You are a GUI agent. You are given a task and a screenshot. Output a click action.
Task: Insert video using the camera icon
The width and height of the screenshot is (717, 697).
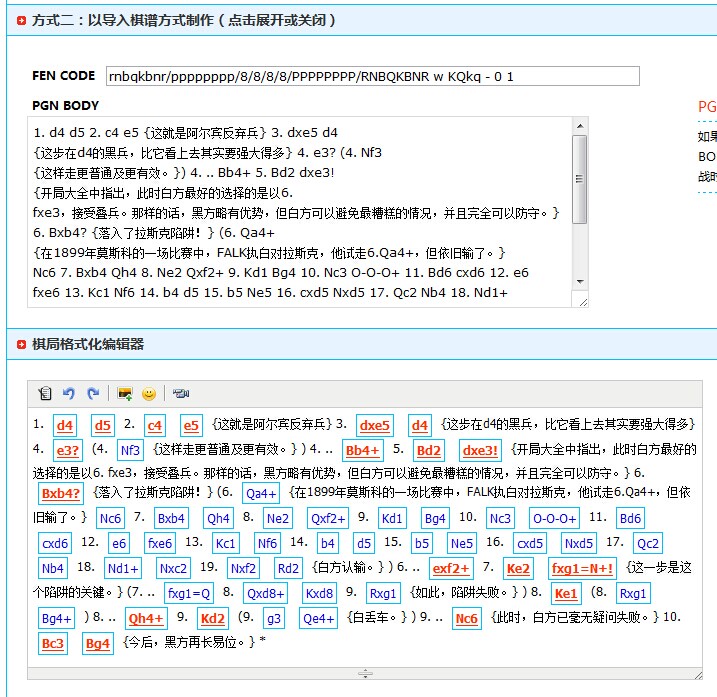181,393
